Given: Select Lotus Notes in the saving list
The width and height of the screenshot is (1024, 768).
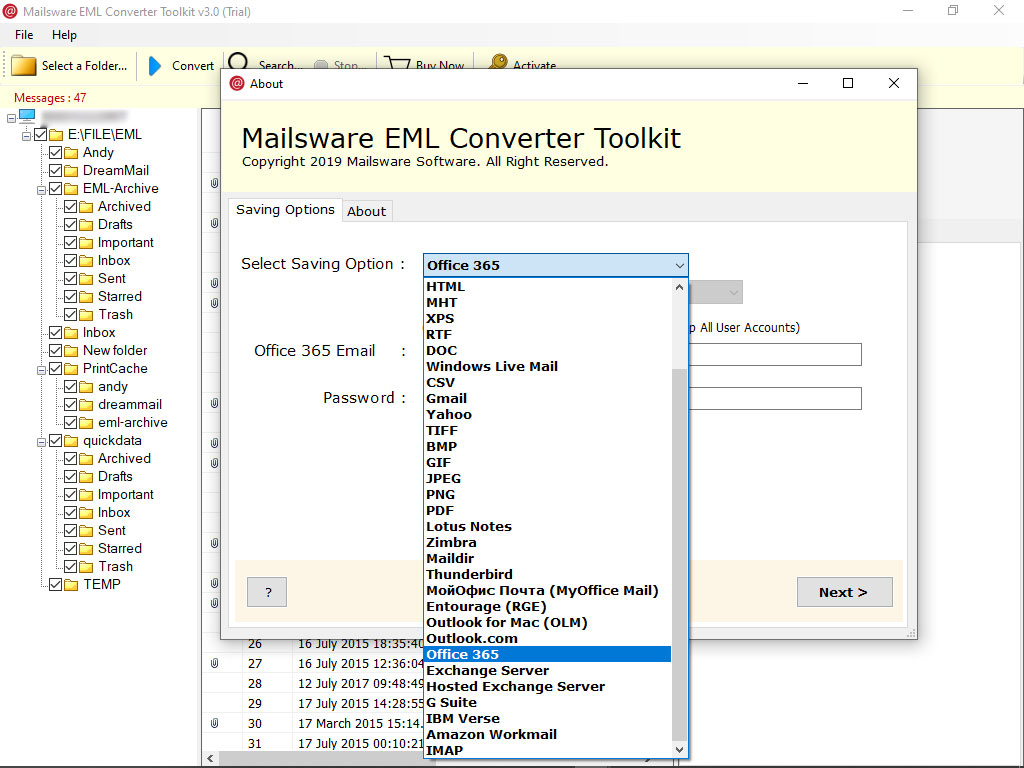Looking at the screenshot, I should [x=547, y=526].
